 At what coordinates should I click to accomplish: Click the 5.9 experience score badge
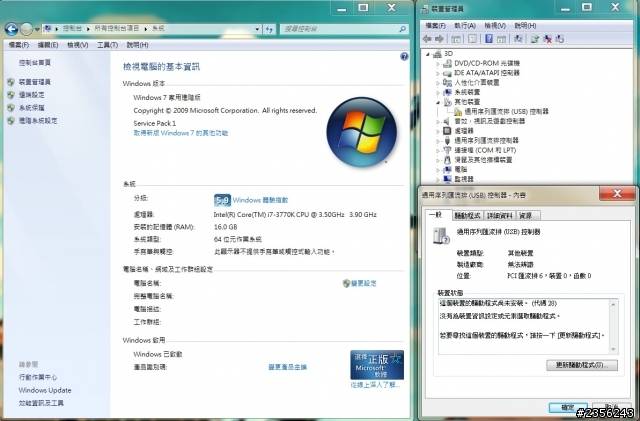point(222,200)
